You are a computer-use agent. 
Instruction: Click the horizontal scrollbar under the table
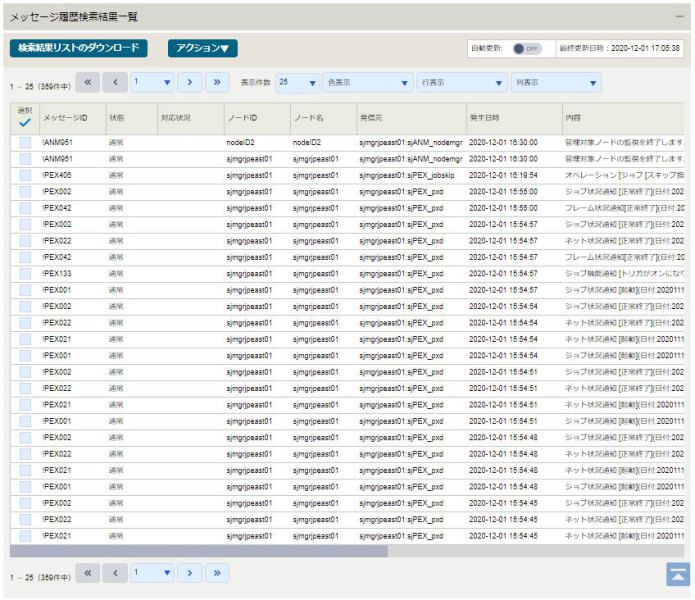tap(199, 551)
